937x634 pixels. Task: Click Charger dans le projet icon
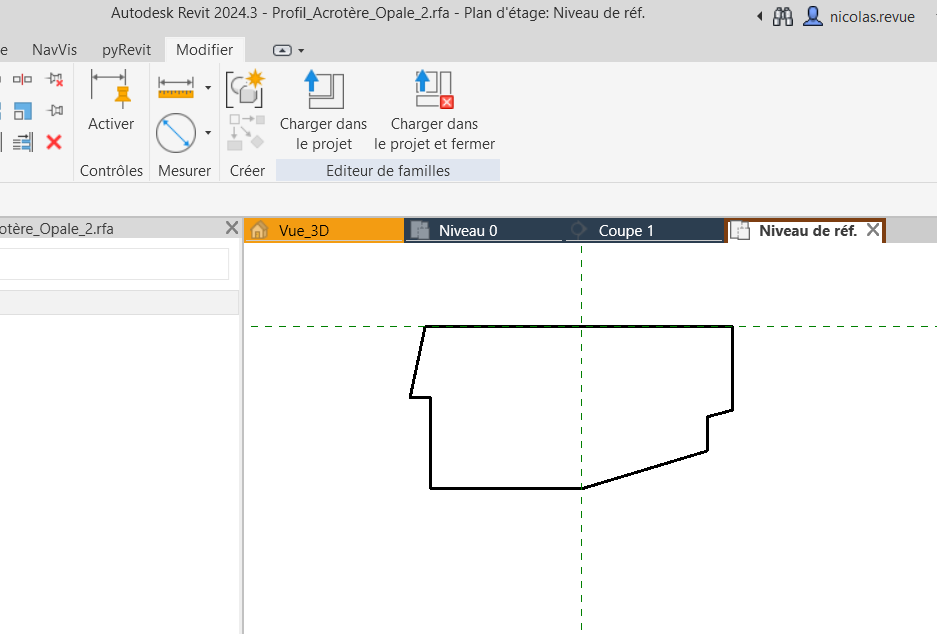323,90
